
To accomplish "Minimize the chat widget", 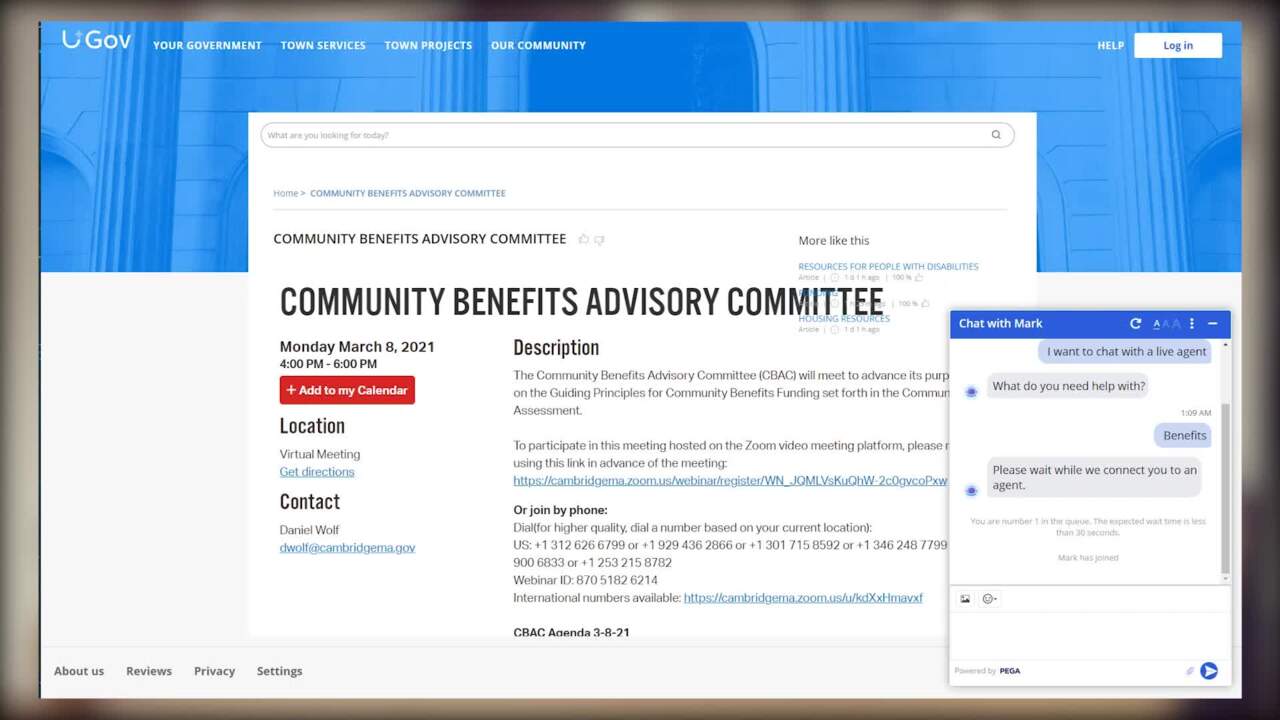I will [x=1213, y=324].
